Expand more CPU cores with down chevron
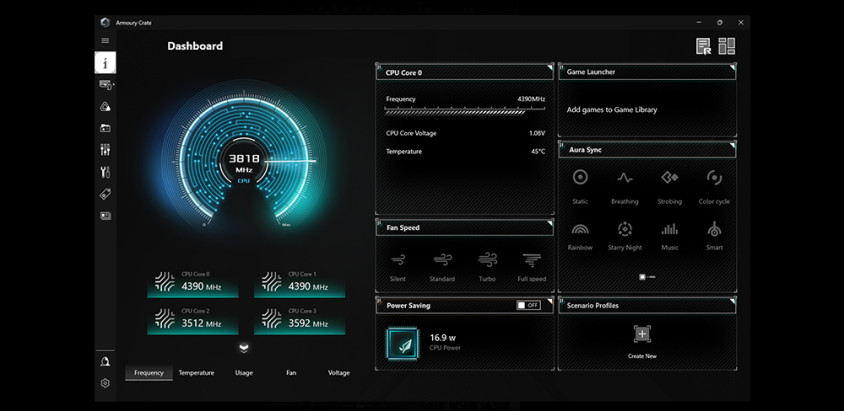 point(243,348)
